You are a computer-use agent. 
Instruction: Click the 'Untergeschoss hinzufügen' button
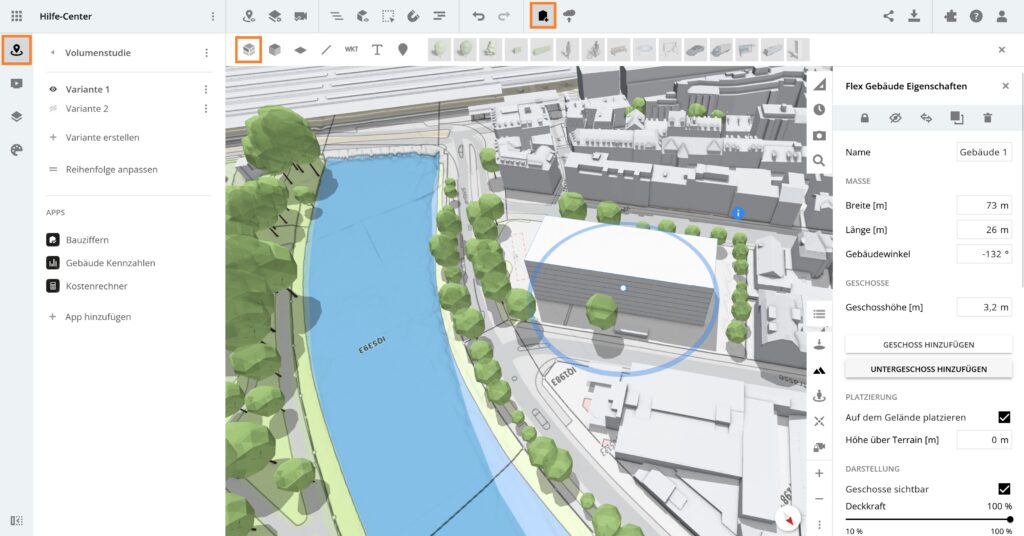click(928, 369)
